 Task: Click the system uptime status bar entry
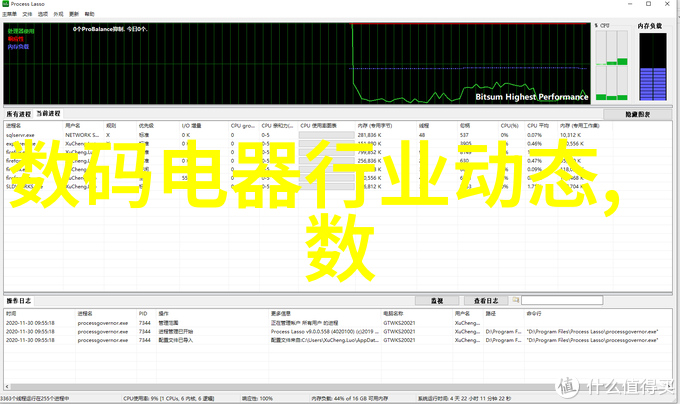coord(464,398)
